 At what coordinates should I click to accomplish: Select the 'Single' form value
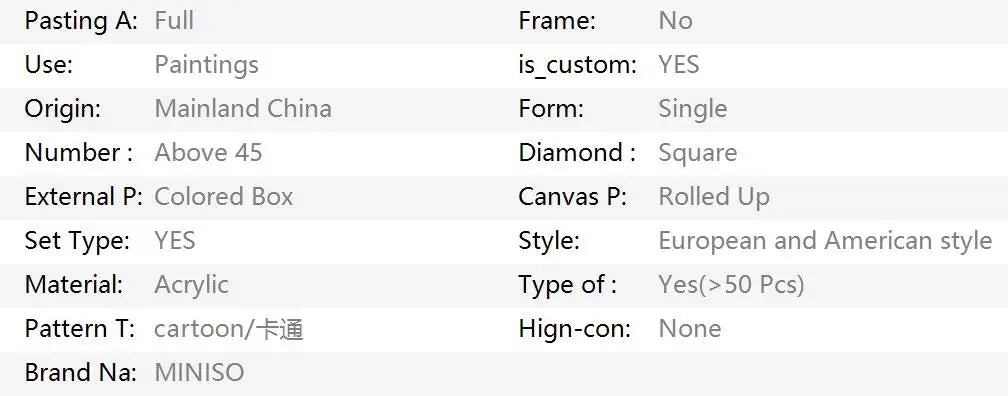[x=693, y=109]
